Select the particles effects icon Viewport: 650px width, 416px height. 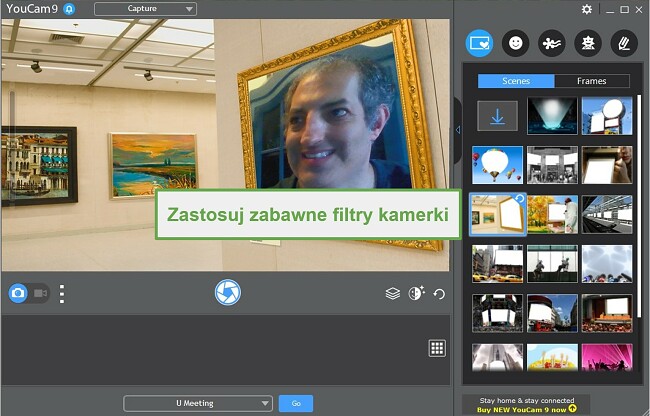click(552, 43)
